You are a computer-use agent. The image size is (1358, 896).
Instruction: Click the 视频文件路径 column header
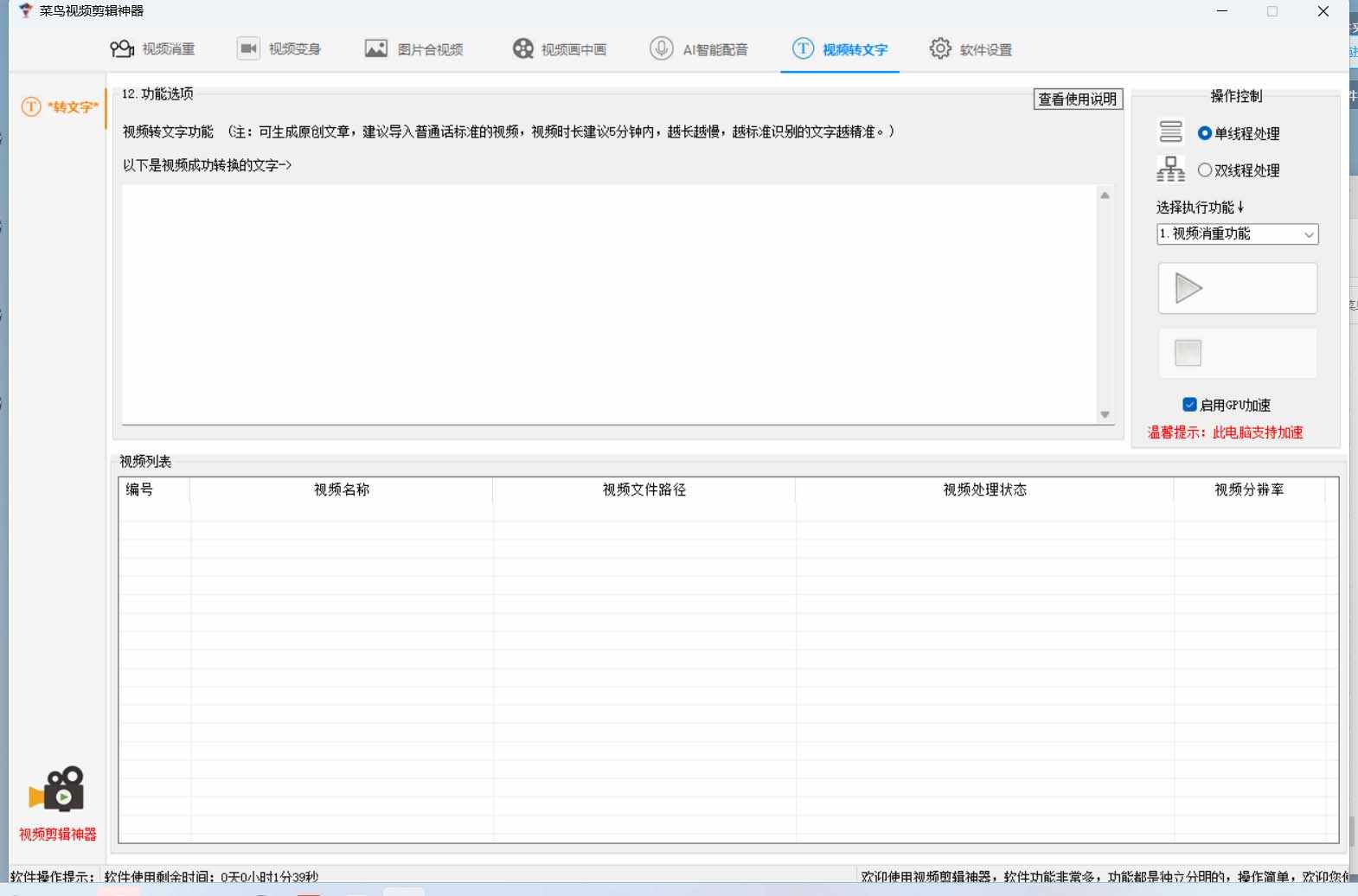pos(644,490)
